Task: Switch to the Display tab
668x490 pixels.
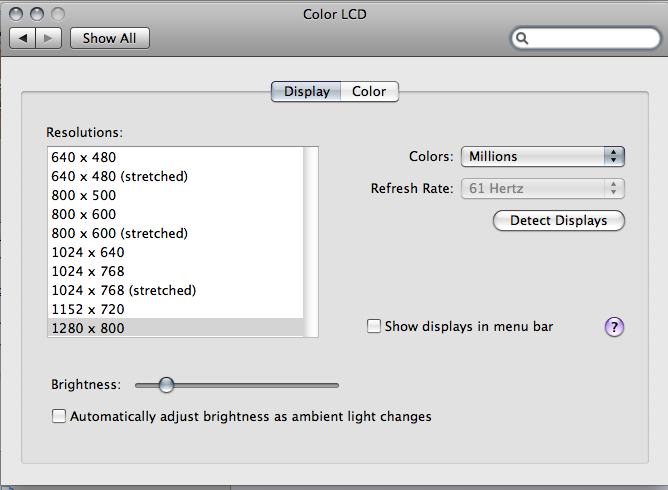Action: pos(306,92)
